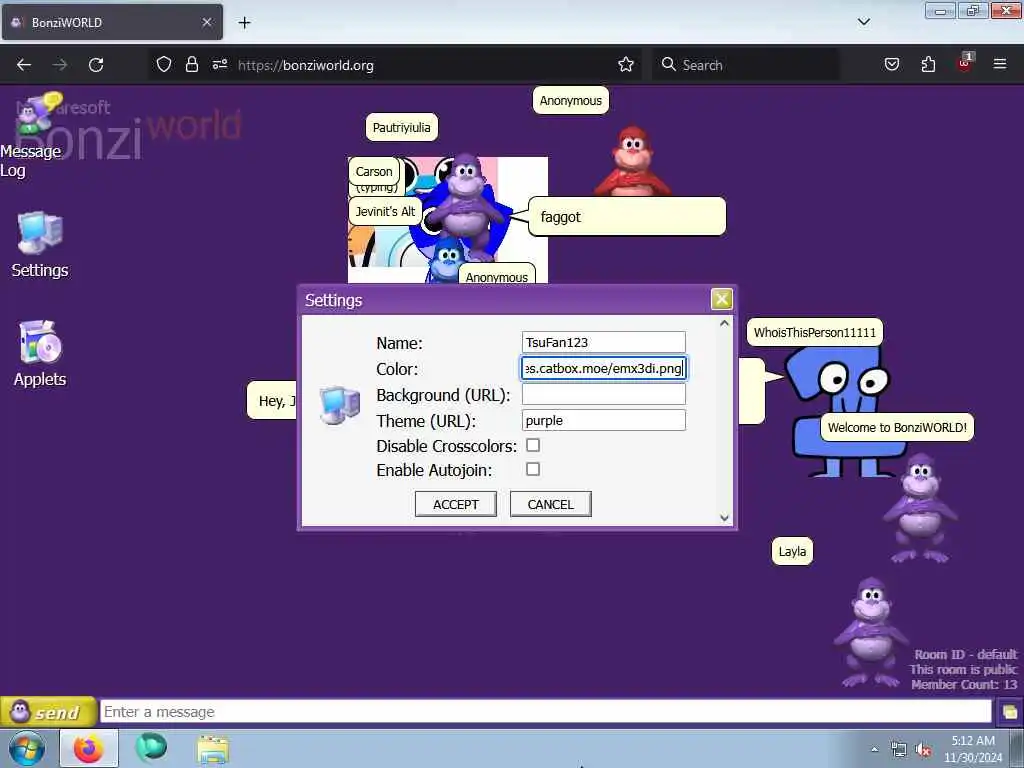Click the network tray icon

pyautogui.click(x=899, y=750)
